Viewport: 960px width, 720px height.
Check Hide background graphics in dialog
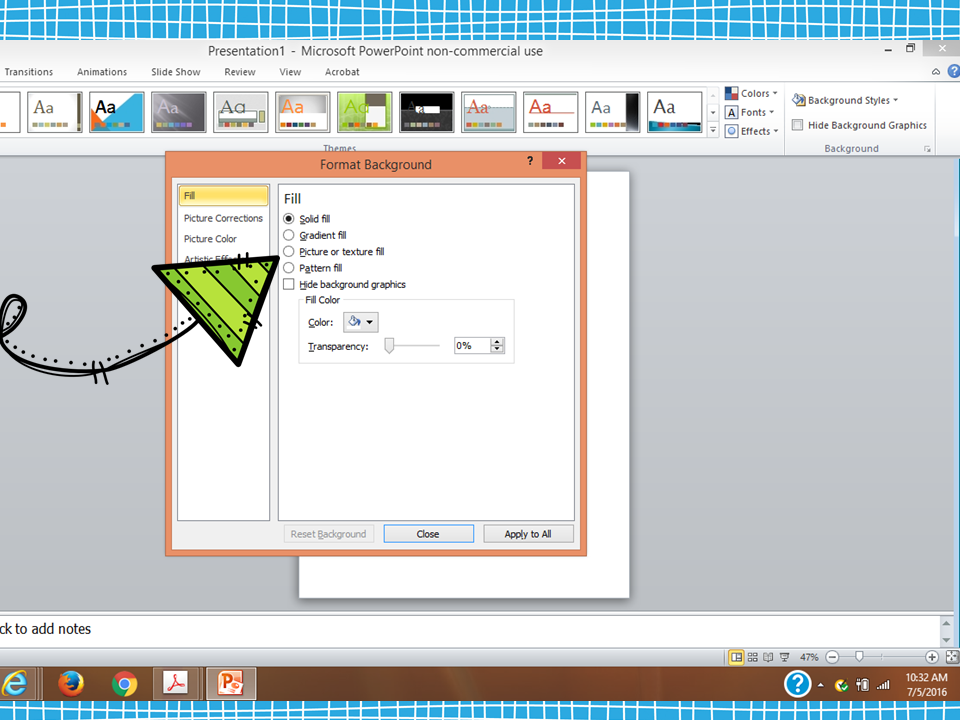pos(345,285)
